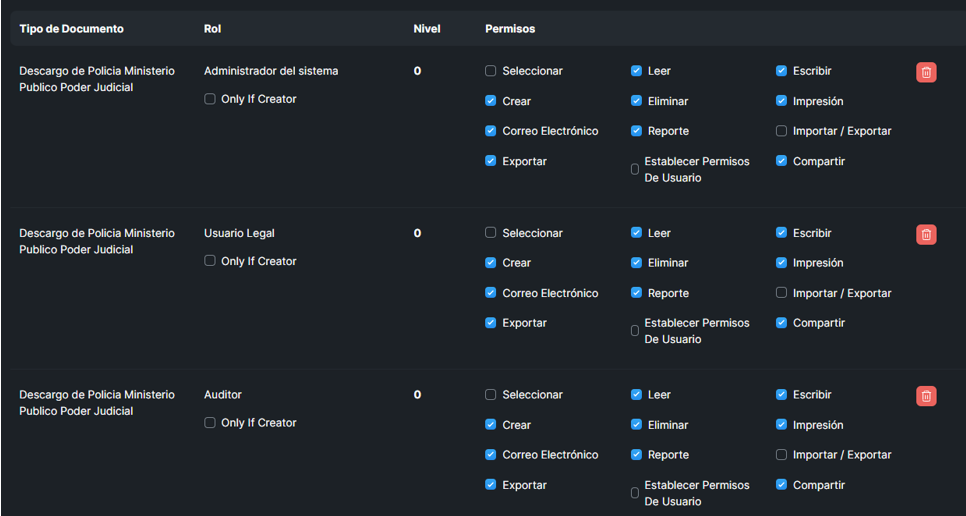This screenshot has width=966, height=516.
Task: Click the Permisos column header
Action: coord(510,29)
